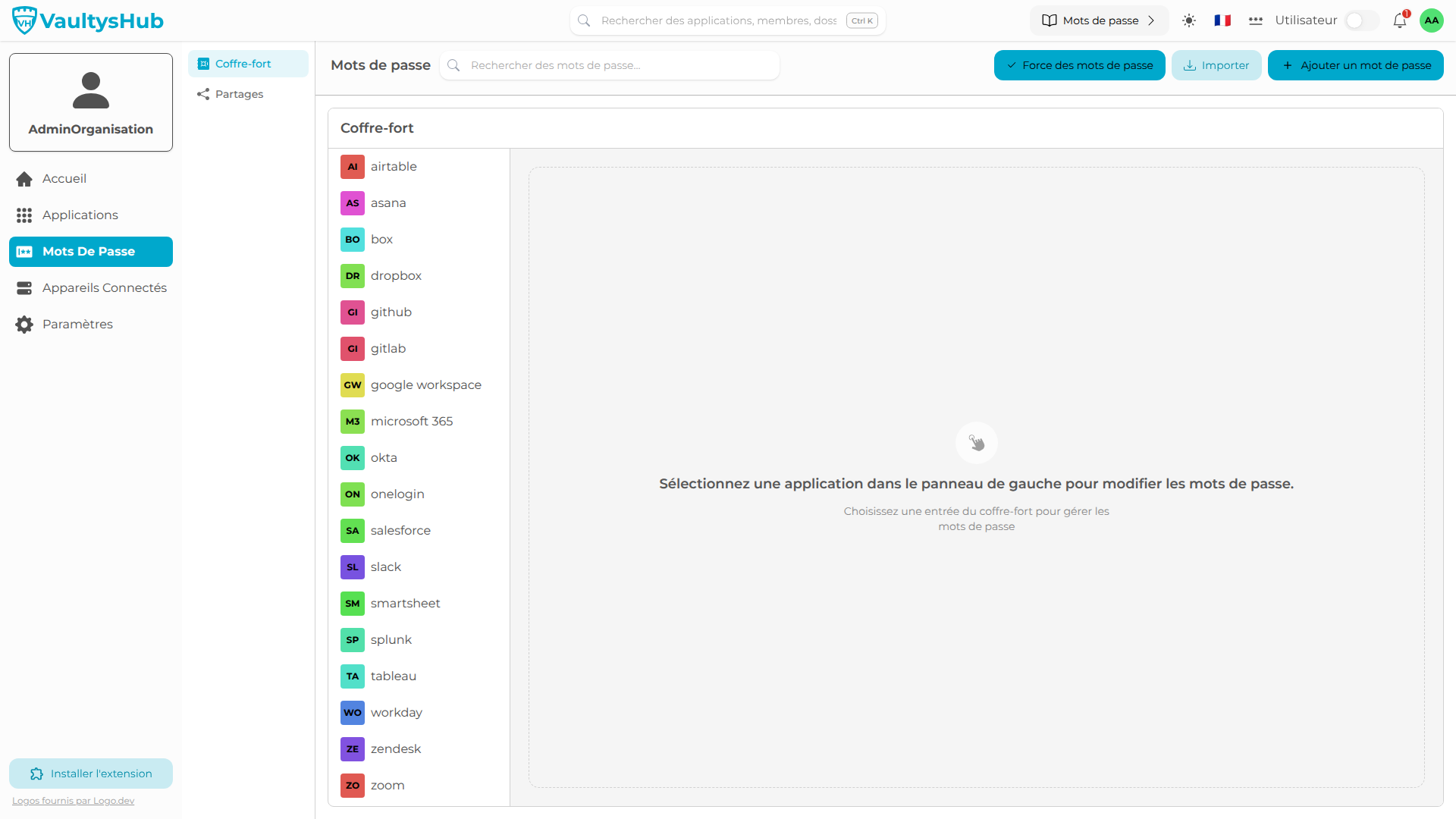Select the airtable vault entry name
This screenshot has width=1456, height=819.
pos(394,167)
